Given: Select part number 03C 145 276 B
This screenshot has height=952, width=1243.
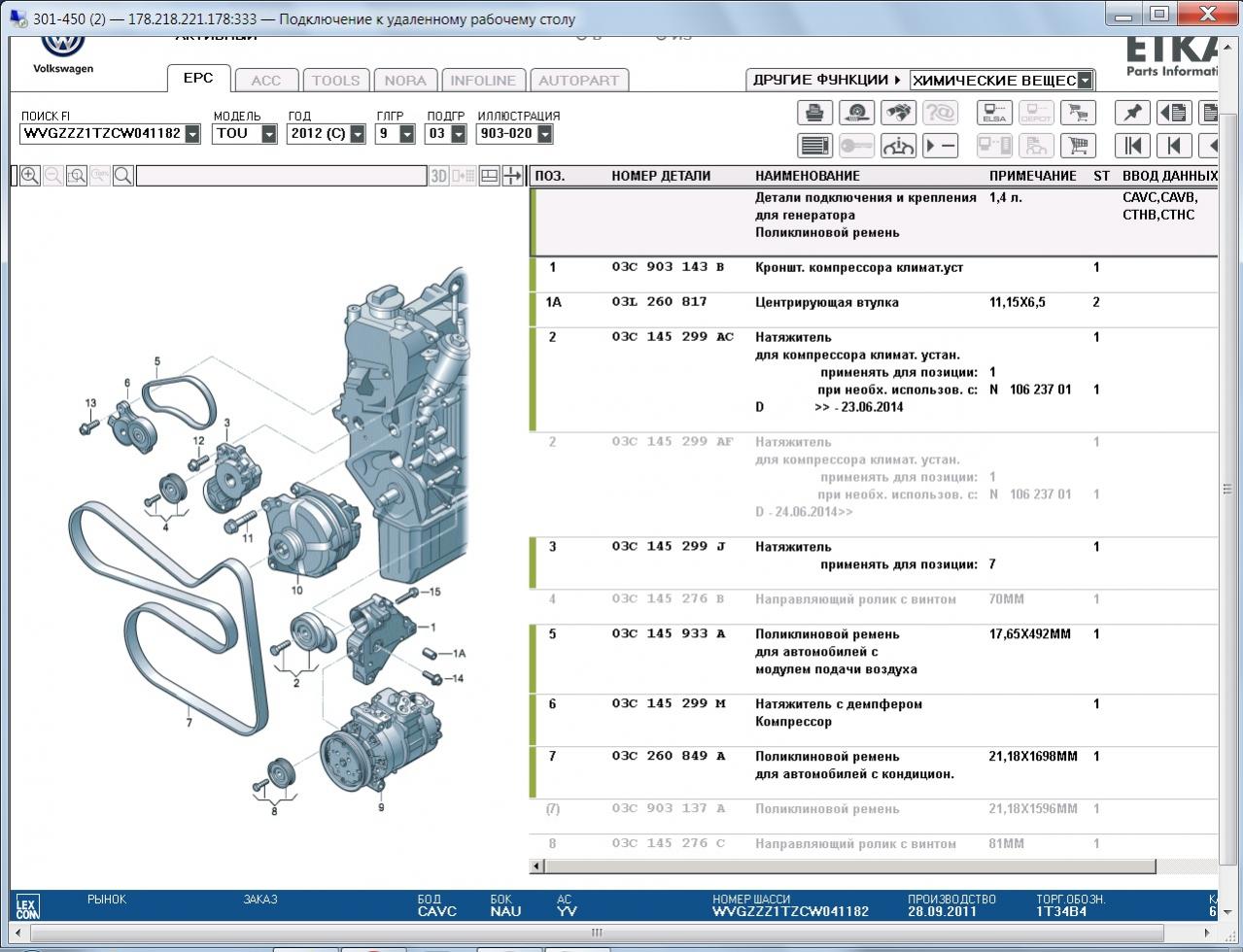Looking at the screenshot, I should [669, 599].
